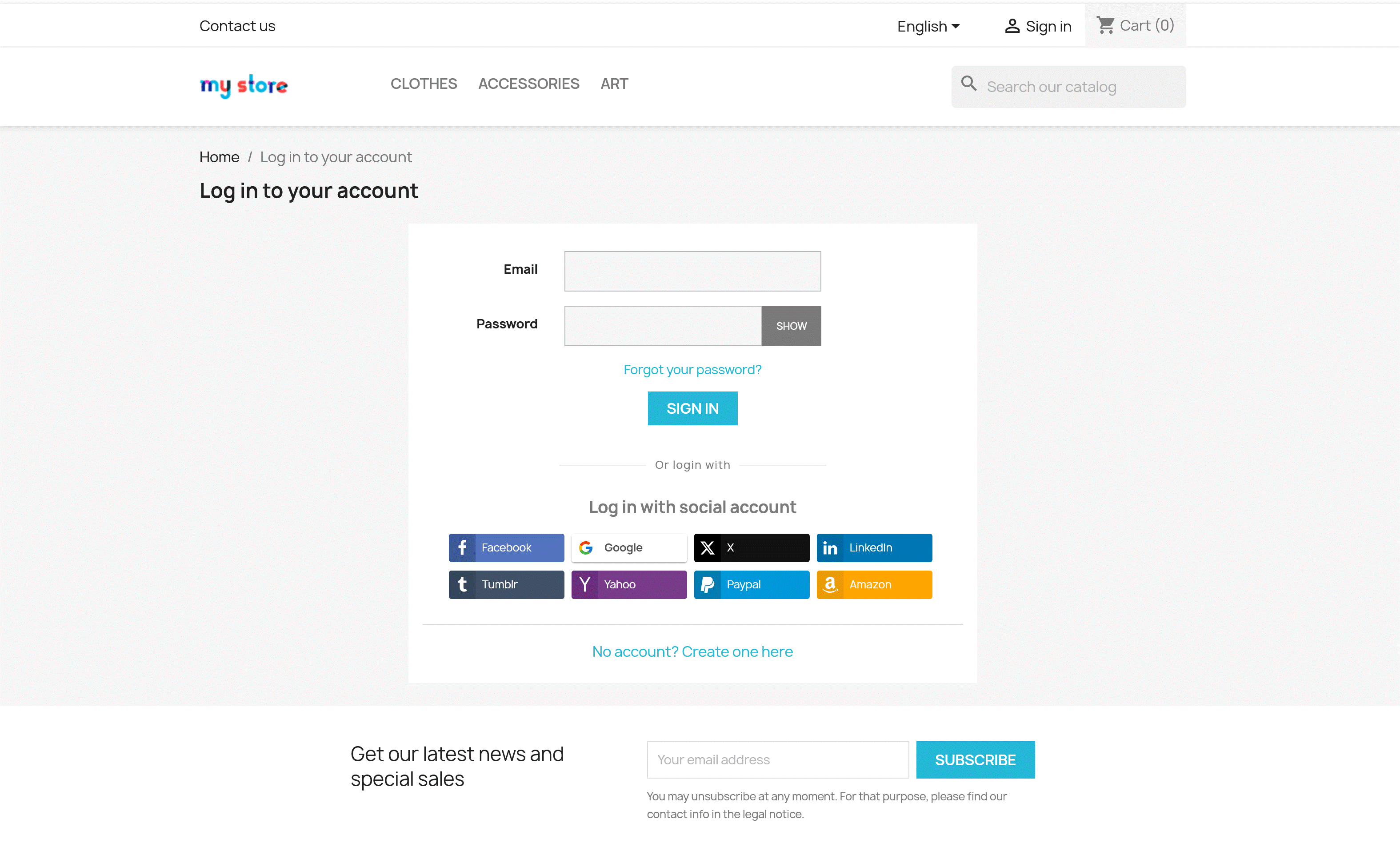Click the Facebook social login icon
Screen dimensions: 1400x863
coord(462,547)
